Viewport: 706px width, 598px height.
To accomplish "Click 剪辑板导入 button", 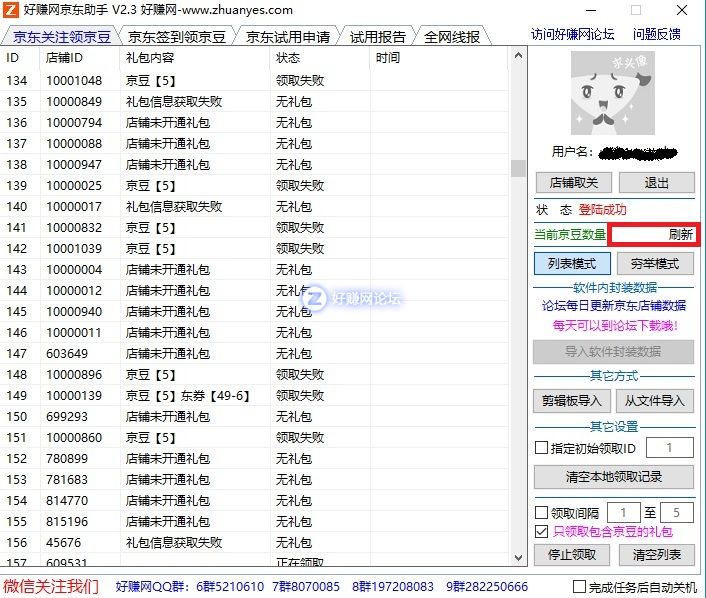I will click(x=571, y=401).
